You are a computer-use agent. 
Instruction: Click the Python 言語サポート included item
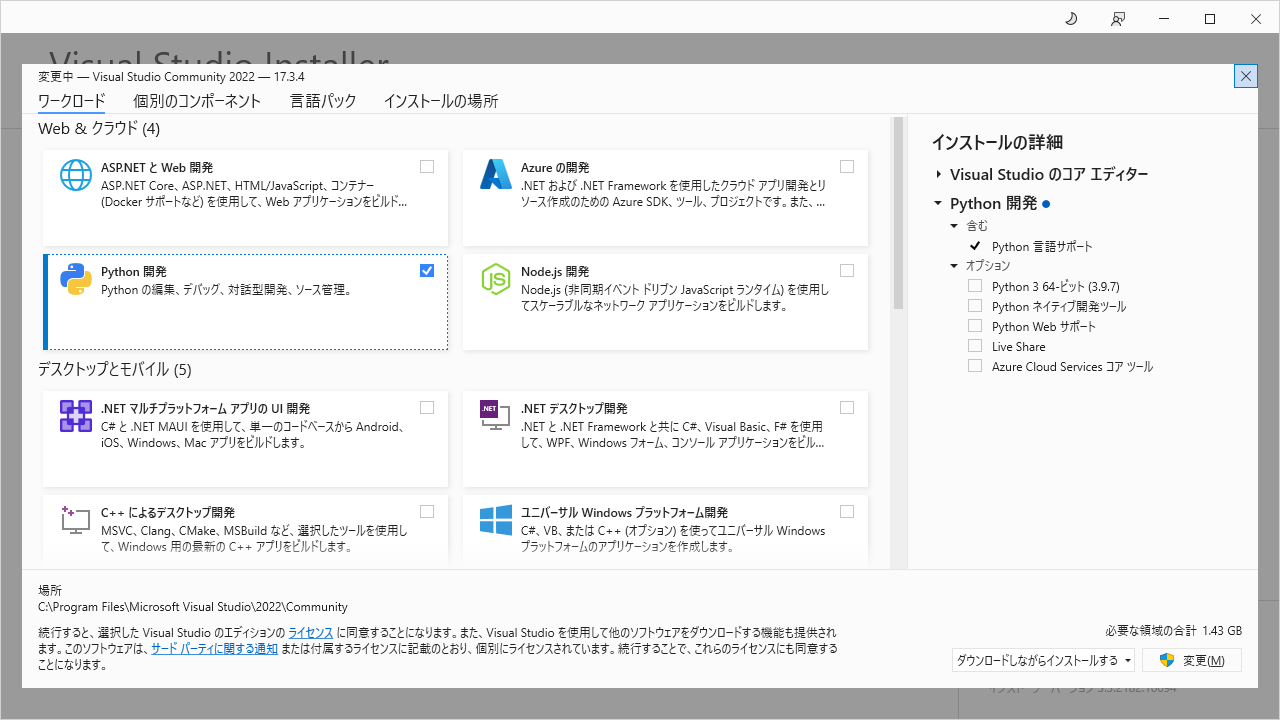pyautogui.click(x=1042, y=246)
